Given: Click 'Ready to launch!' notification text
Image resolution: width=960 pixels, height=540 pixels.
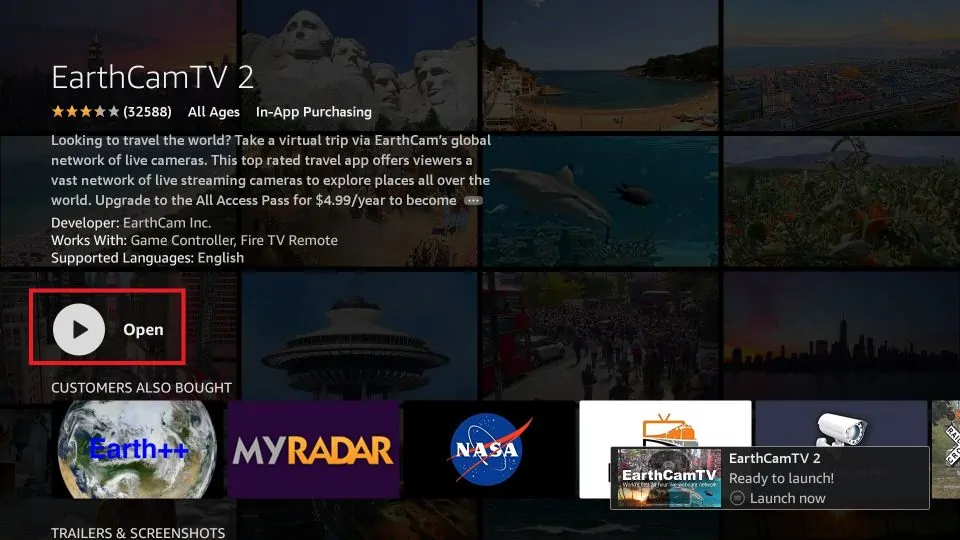Looking at the screenshot, I should [x=781, y=478].
